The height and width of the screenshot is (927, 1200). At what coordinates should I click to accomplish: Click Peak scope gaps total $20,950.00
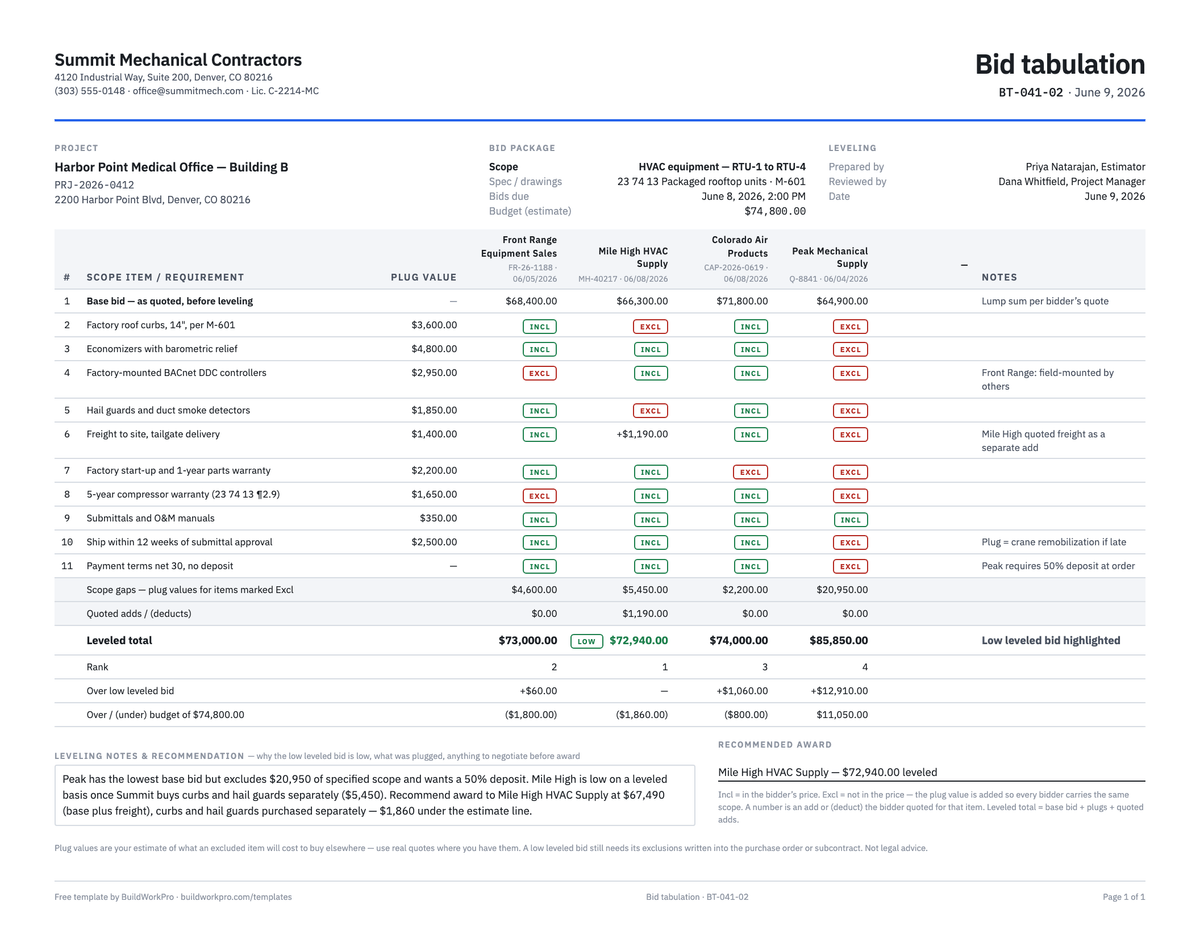pos(842,590)
